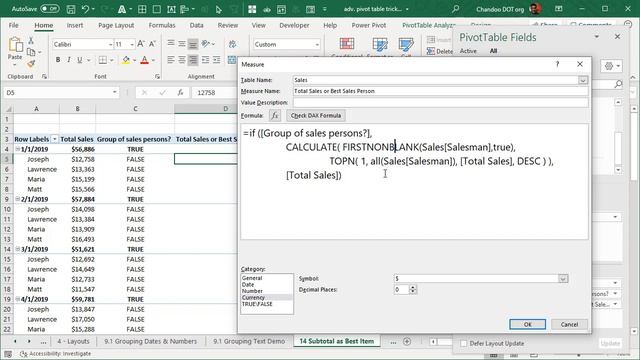
Task: Collapse the 3/1/2019 row group
Action: pos(18,249)
